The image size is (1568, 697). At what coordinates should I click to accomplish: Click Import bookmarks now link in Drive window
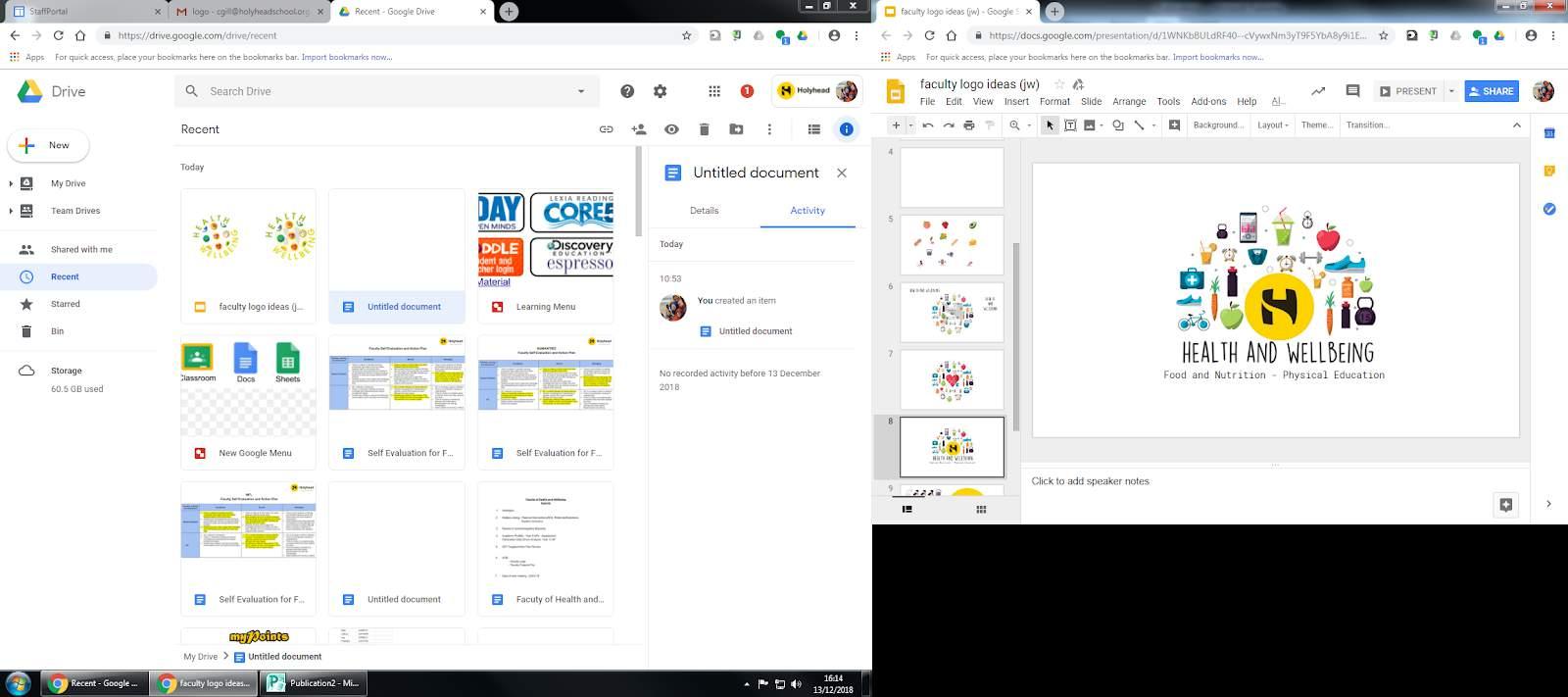coord(347,57)
